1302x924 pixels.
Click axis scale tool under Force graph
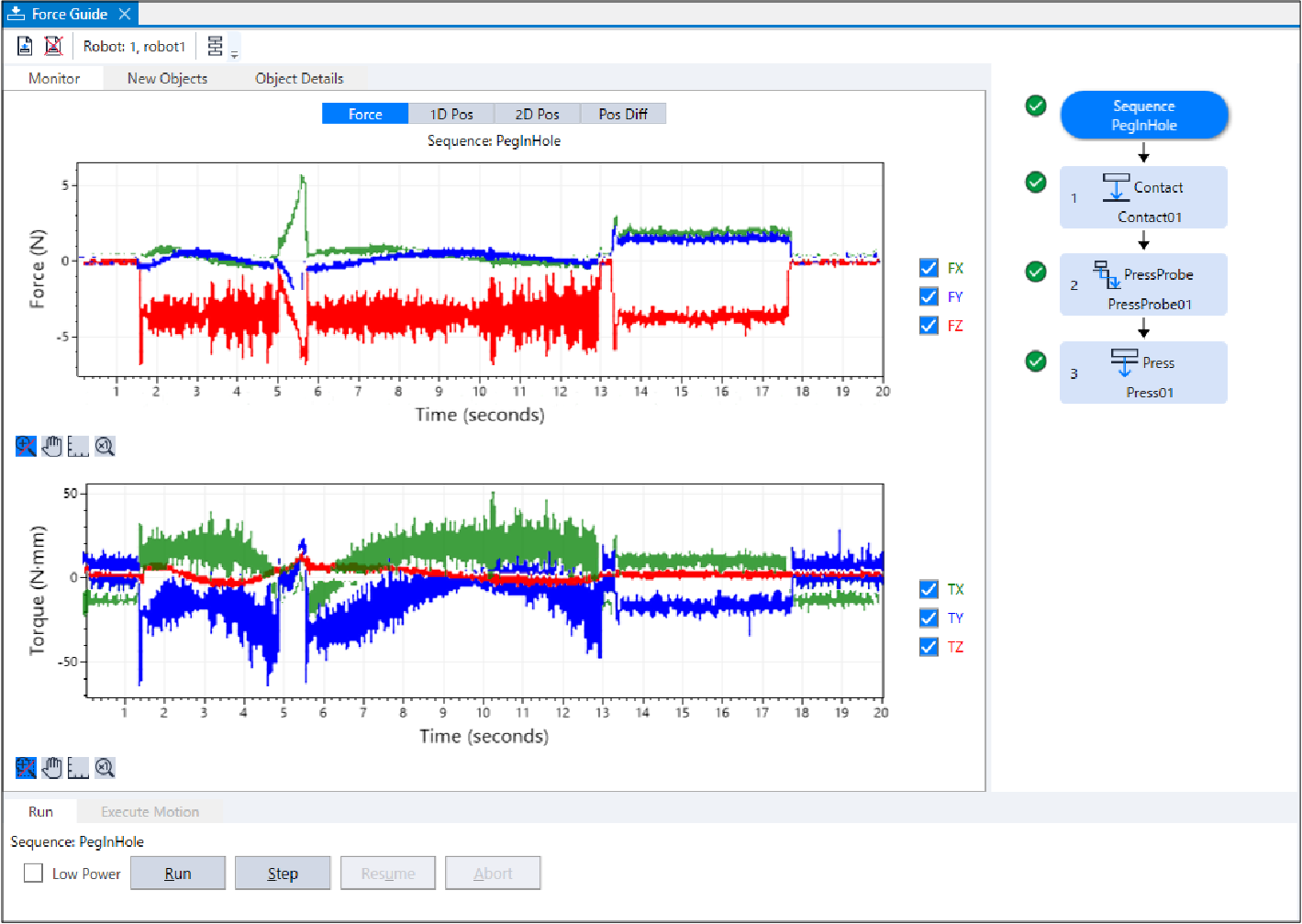(x=78, y=447)
